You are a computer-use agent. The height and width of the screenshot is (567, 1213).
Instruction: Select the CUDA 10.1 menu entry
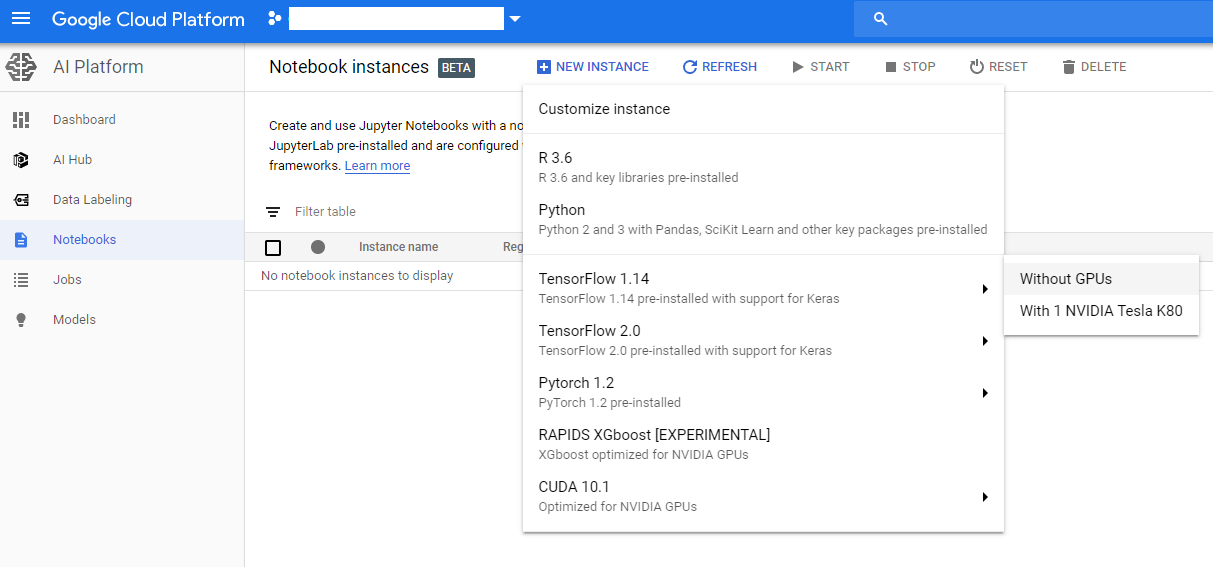763,496
